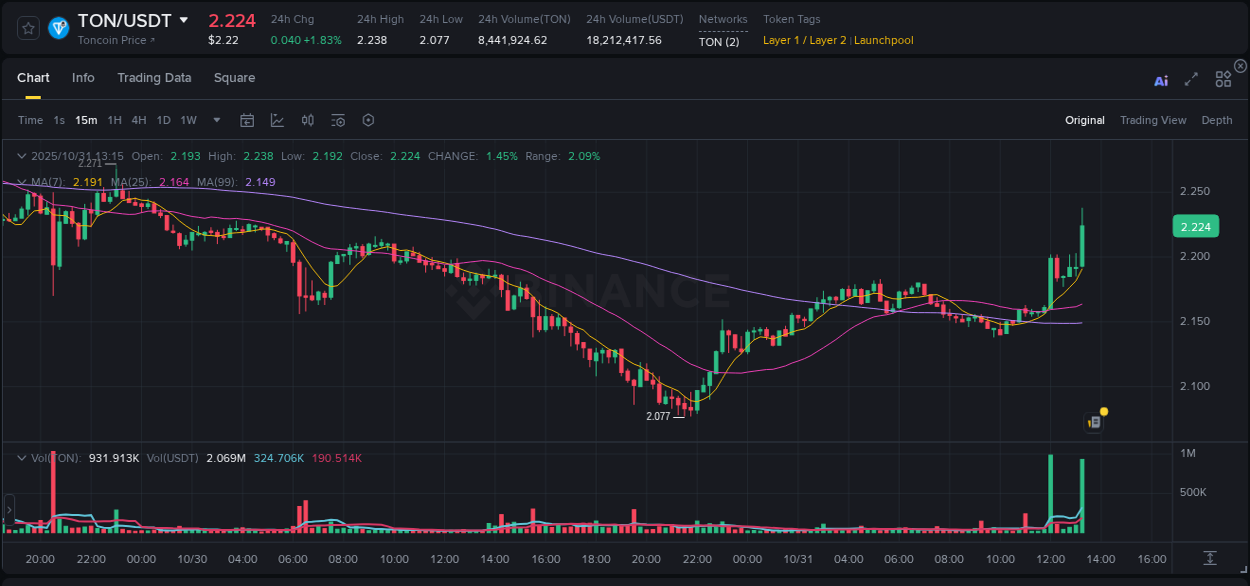Expand chart to fullscreen view
This screenshot has width=1250, height=586.
pos(1191,81)
